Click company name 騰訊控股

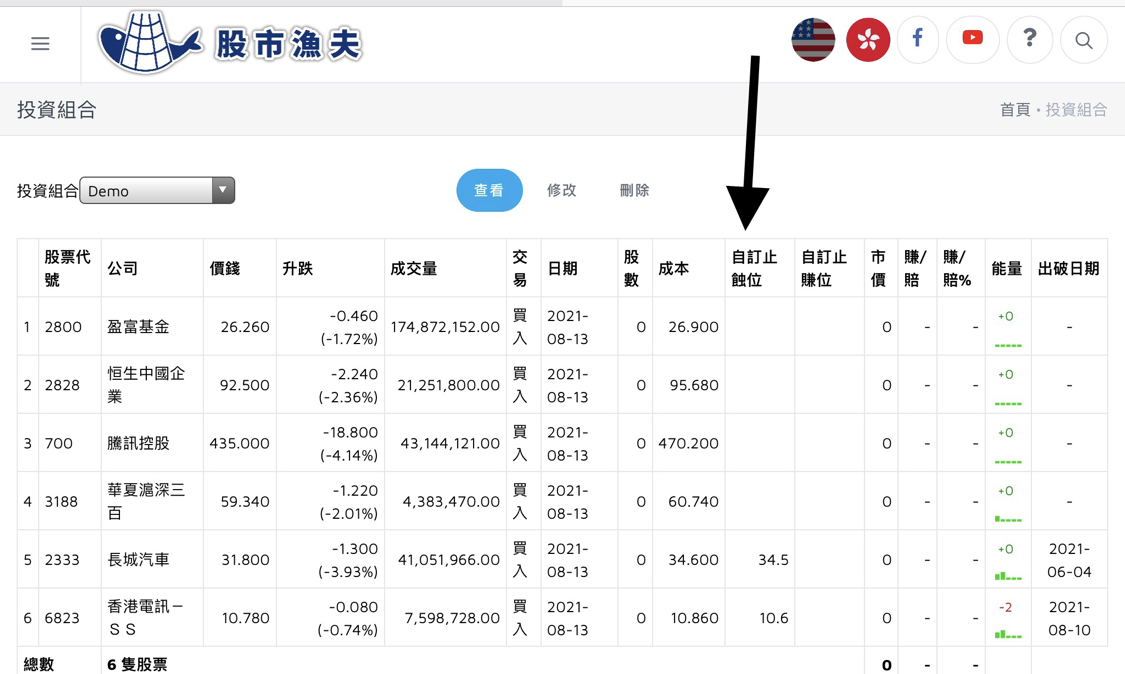[138, 443]
